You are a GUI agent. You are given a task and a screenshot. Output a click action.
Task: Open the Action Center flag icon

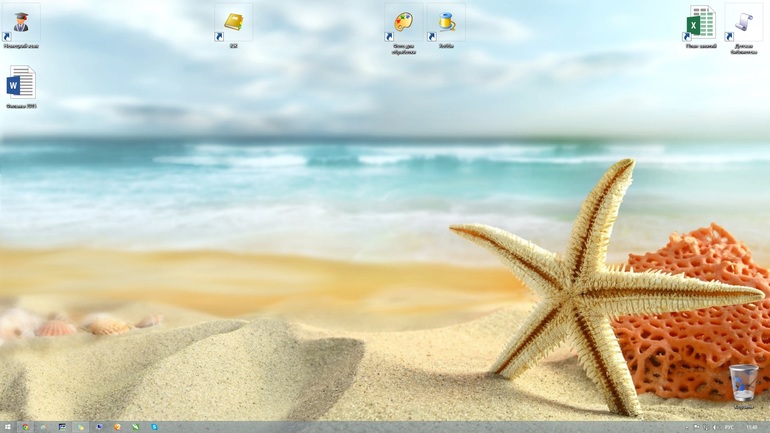(x=696, y=427)
